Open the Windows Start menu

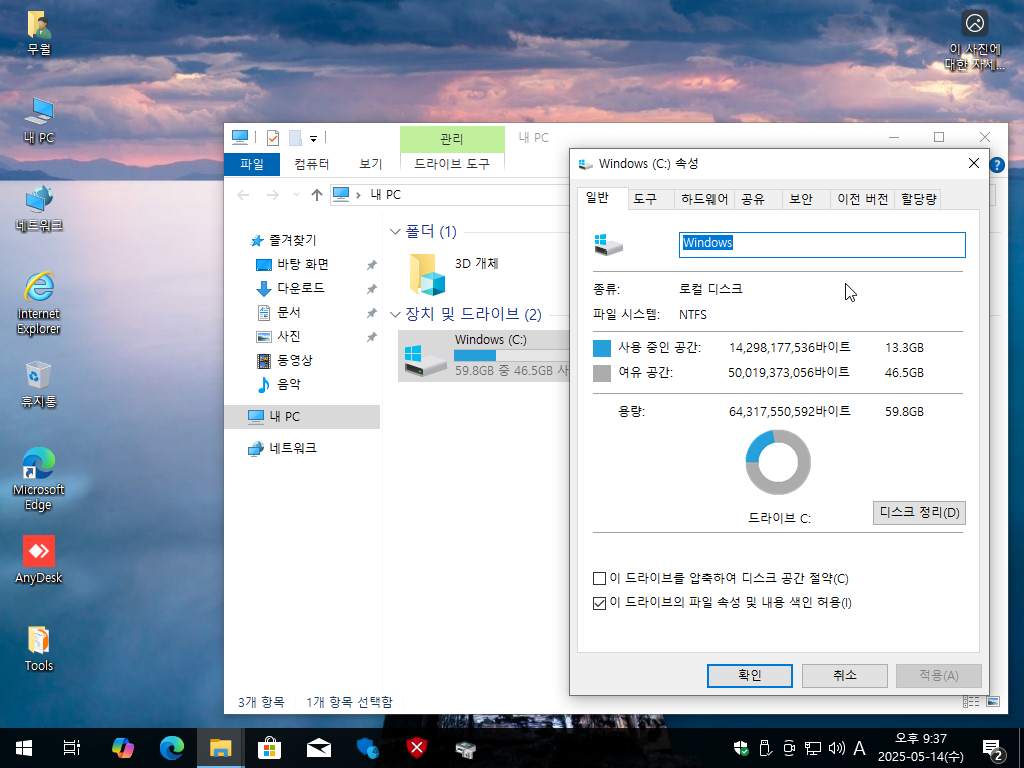click(24, 748)
